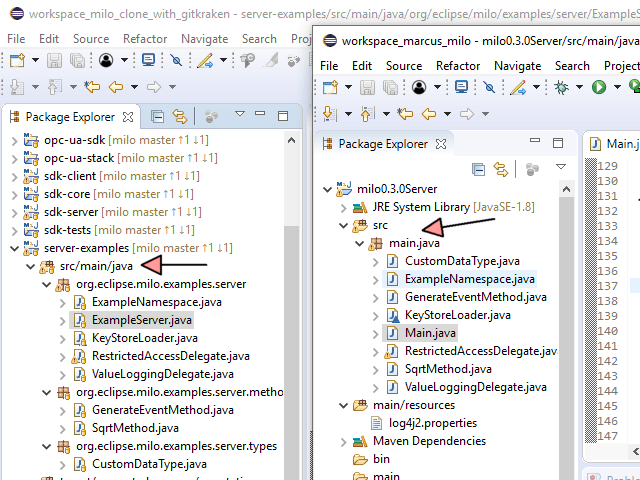Open dropdown next to Run button
The height and width of the screenshot is (480, 640).
click(617, 87)
